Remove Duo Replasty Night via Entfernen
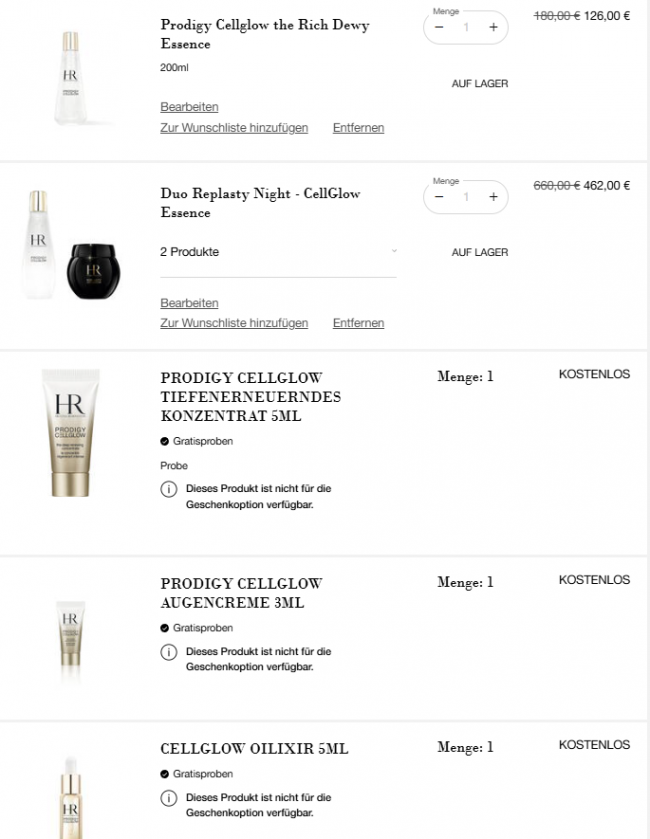This screenshot has width=650, height=839. tap(358, 323)
